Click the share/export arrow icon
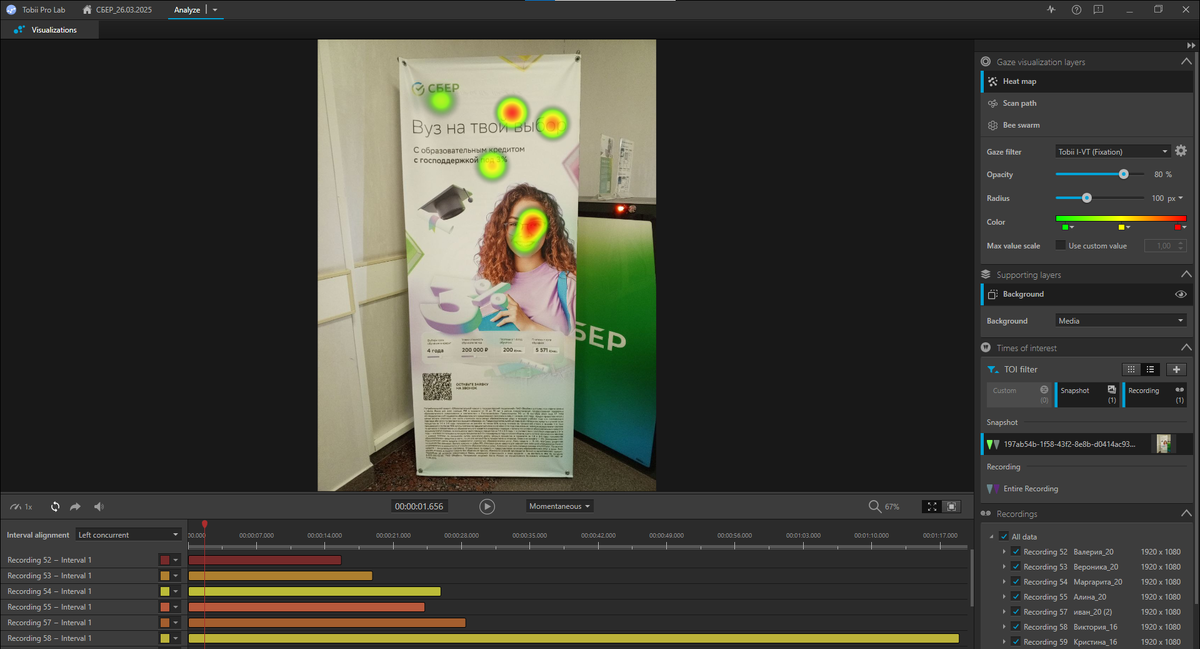Viewport: 1200px width, 649px height. point(75,507)
